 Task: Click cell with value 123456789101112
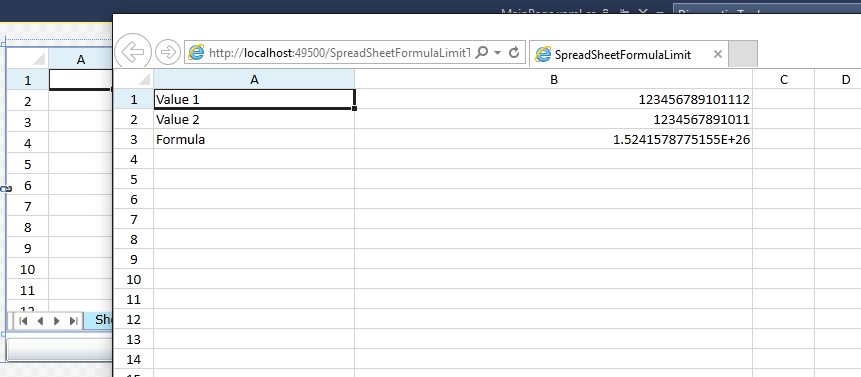click(x=554, y=99)
